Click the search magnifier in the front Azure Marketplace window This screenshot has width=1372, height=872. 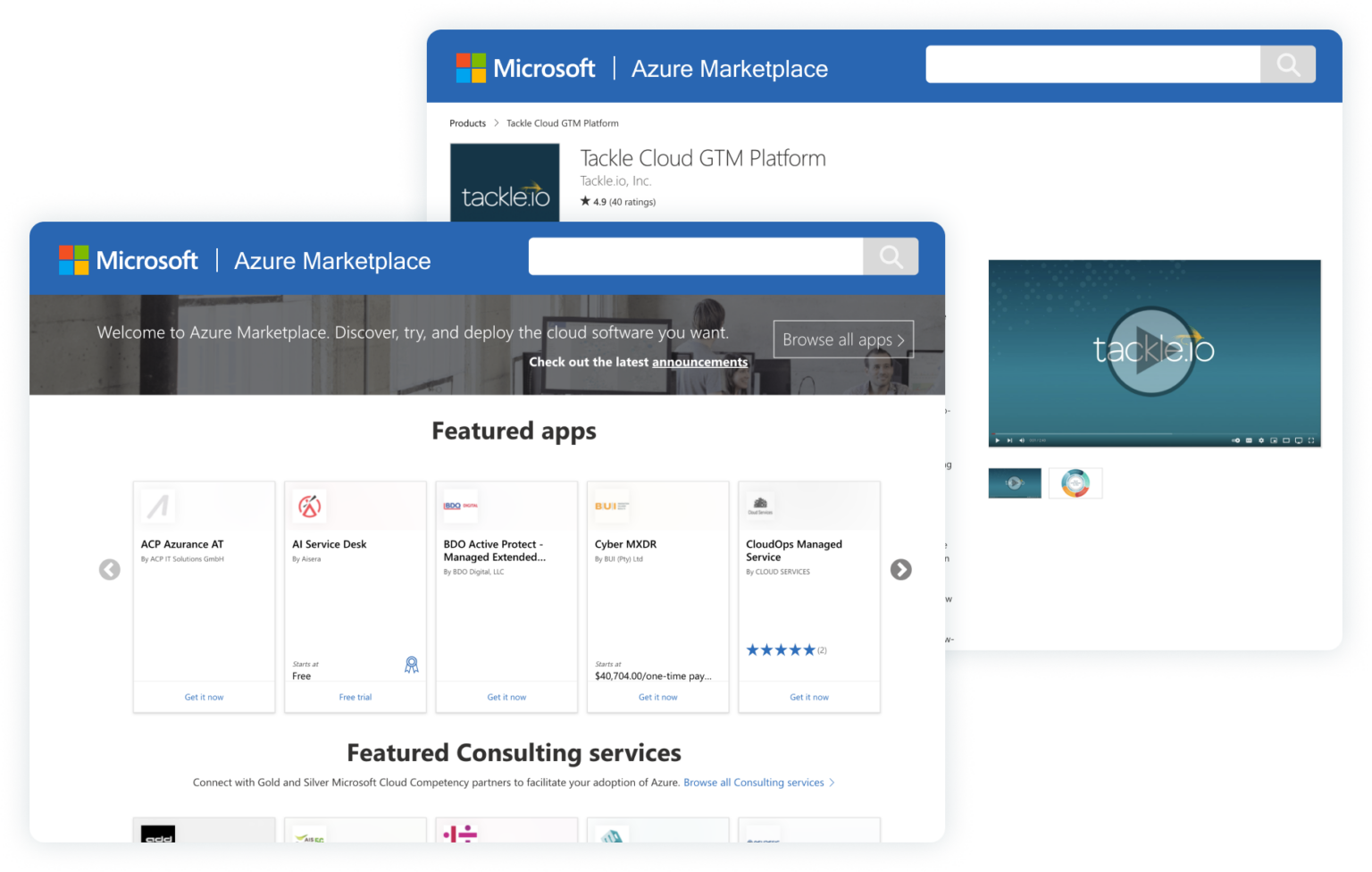pos(891,256)
